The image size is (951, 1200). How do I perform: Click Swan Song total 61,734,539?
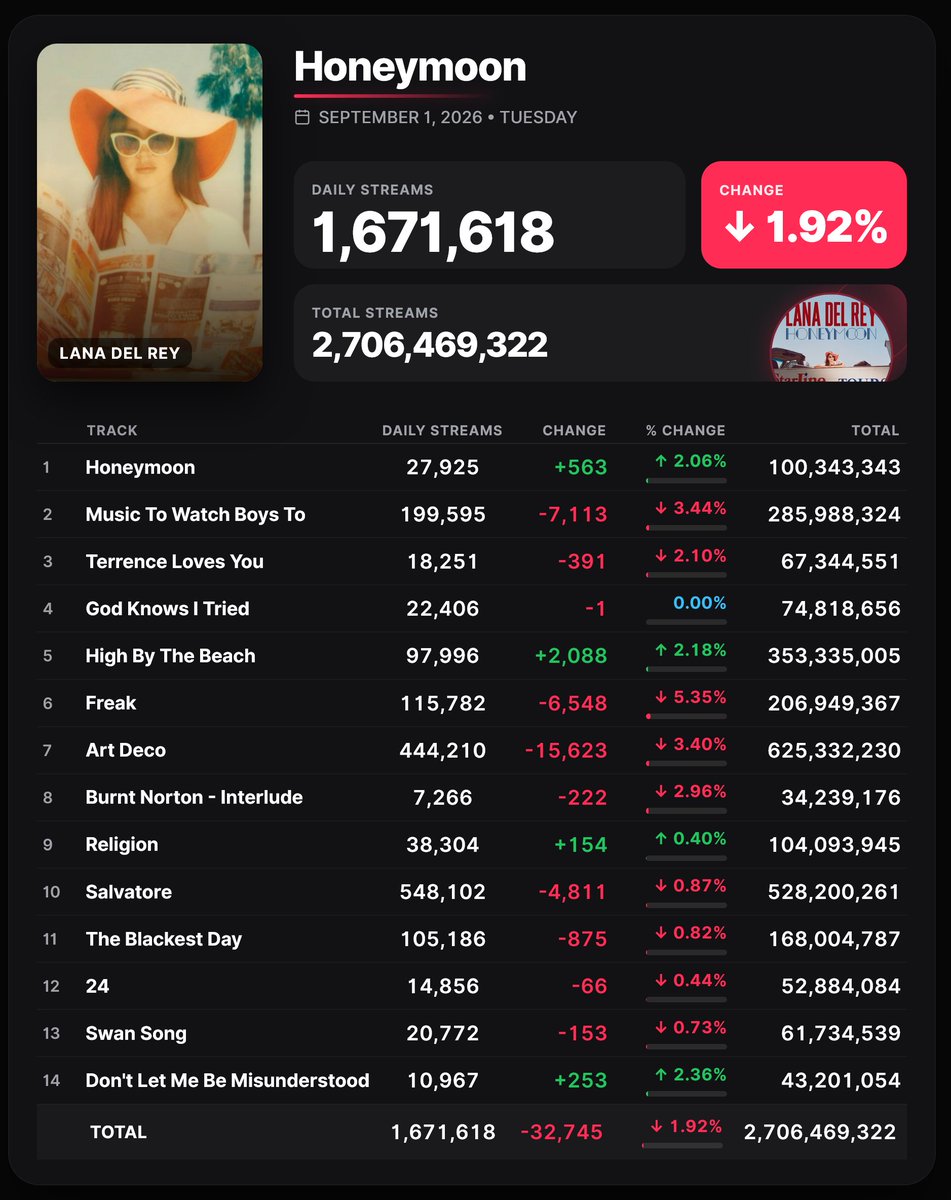pos(840,1033)
